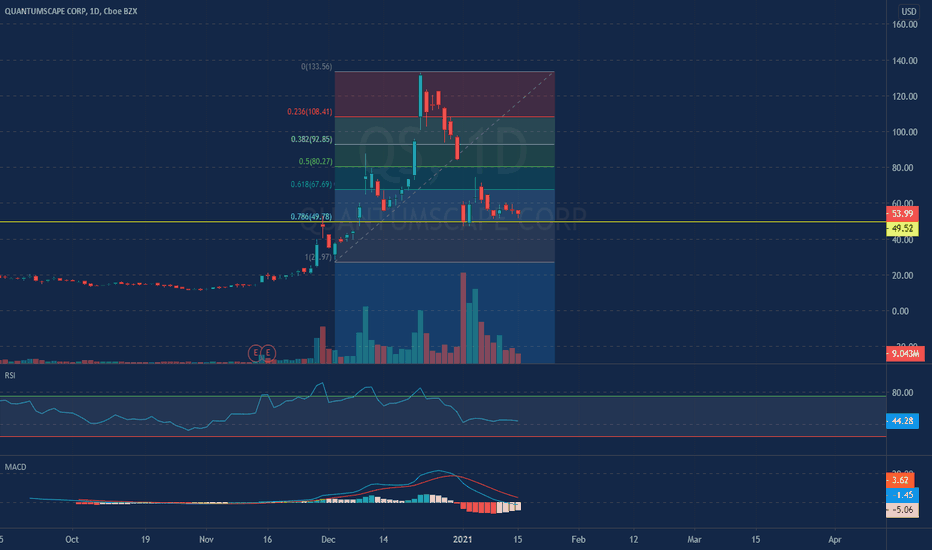Click the 14 date label after Dec
932x550 pixels.
(x=383, y=539)
